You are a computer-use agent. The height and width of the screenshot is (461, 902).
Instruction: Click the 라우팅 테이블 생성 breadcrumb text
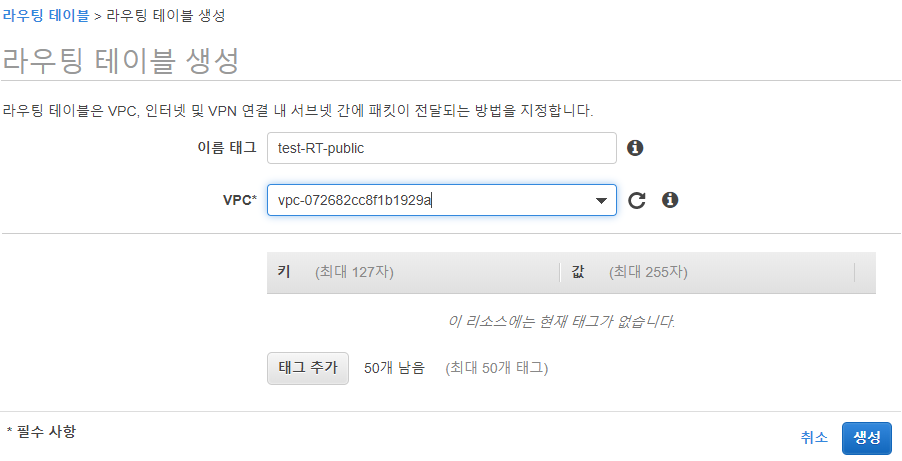166,16
